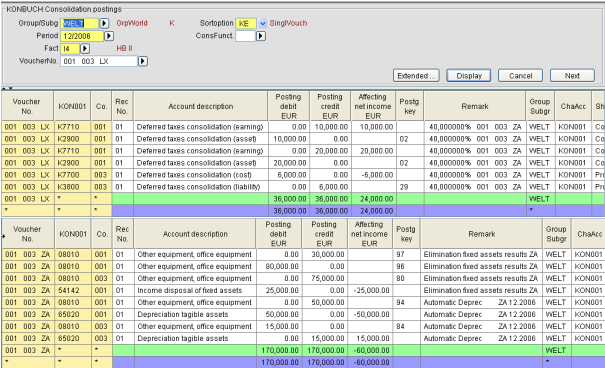605x368 pixels.
Task: Click the Display button
Action: pos(469,76)
